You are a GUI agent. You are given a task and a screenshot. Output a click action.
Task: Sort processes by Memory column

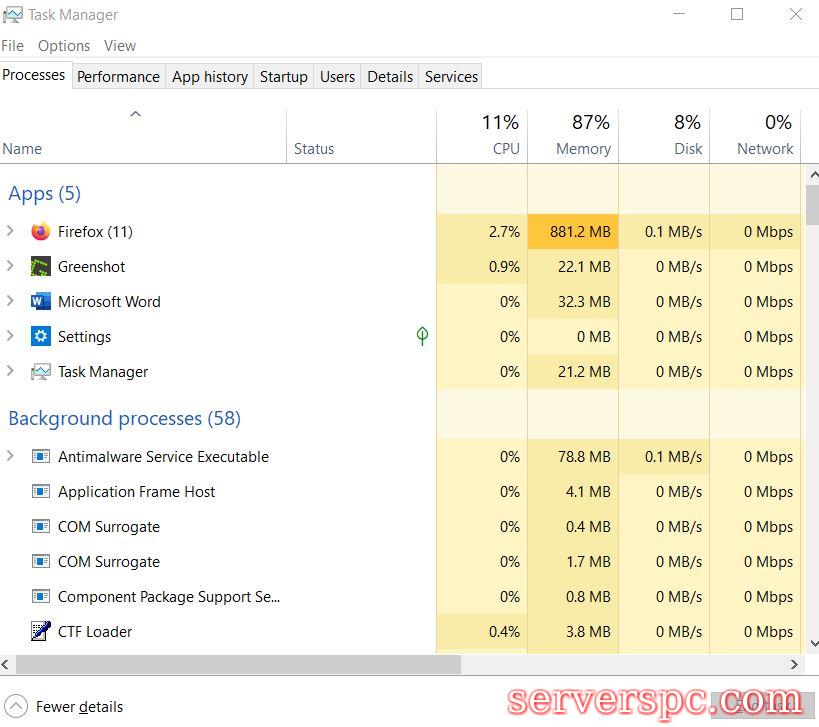pyautogui.click(x=582, y=136)
